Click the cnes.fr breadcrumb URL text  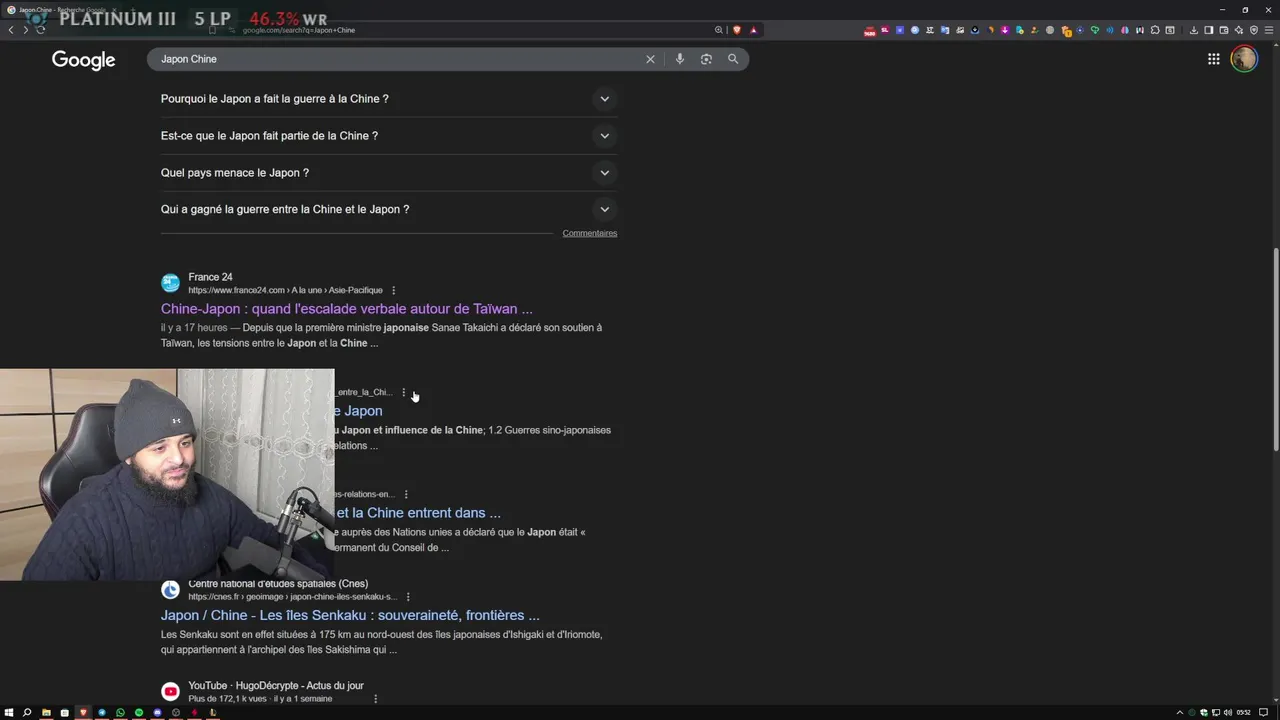(292, 597)
